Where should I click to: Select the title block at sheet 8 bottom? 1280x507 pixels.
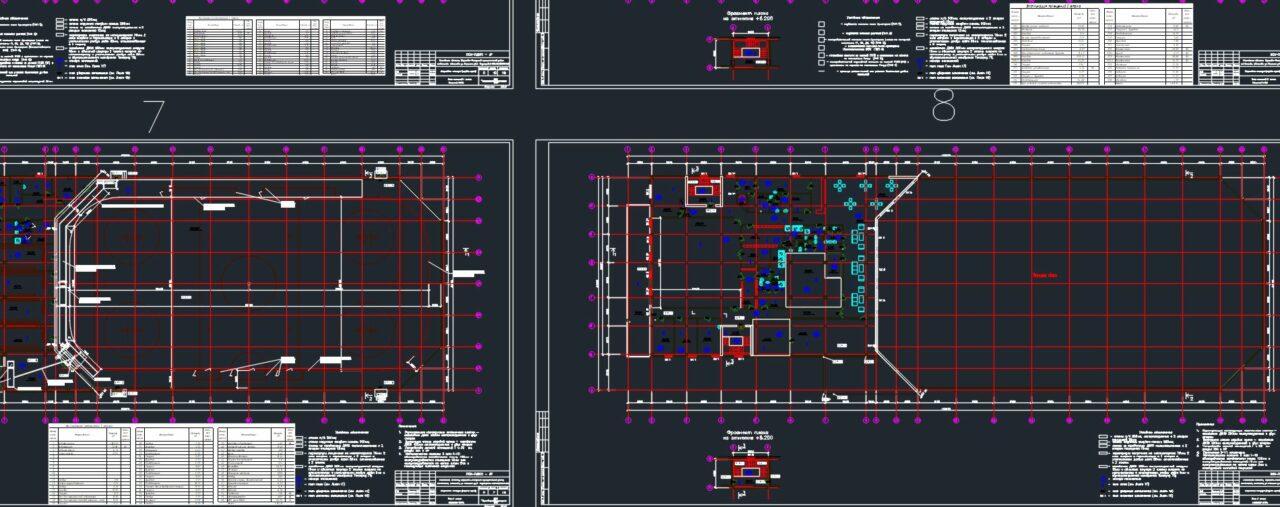(x=1238, y=487)
